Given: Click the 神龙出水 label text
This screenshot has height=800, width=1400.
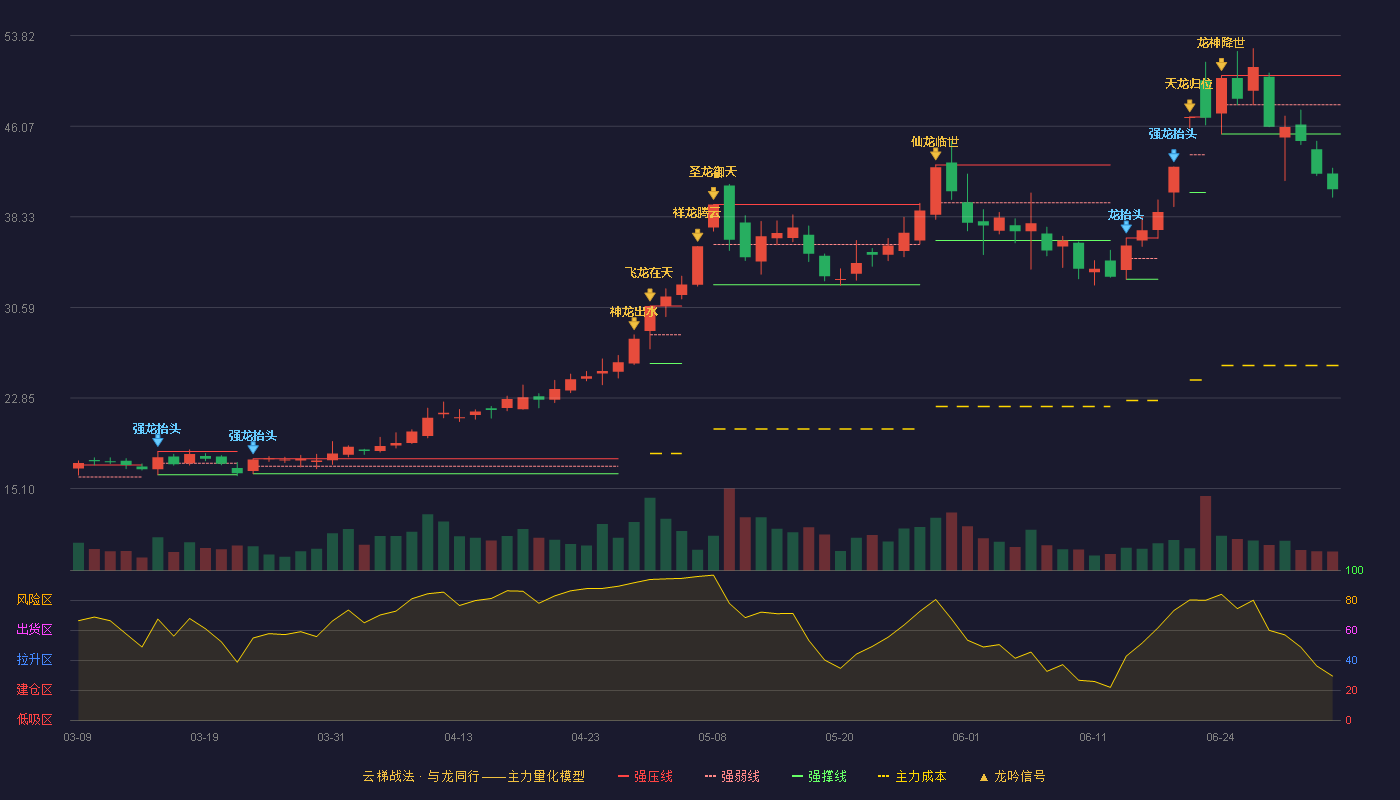Looking at the screenshot, I should tap(634, 312).
